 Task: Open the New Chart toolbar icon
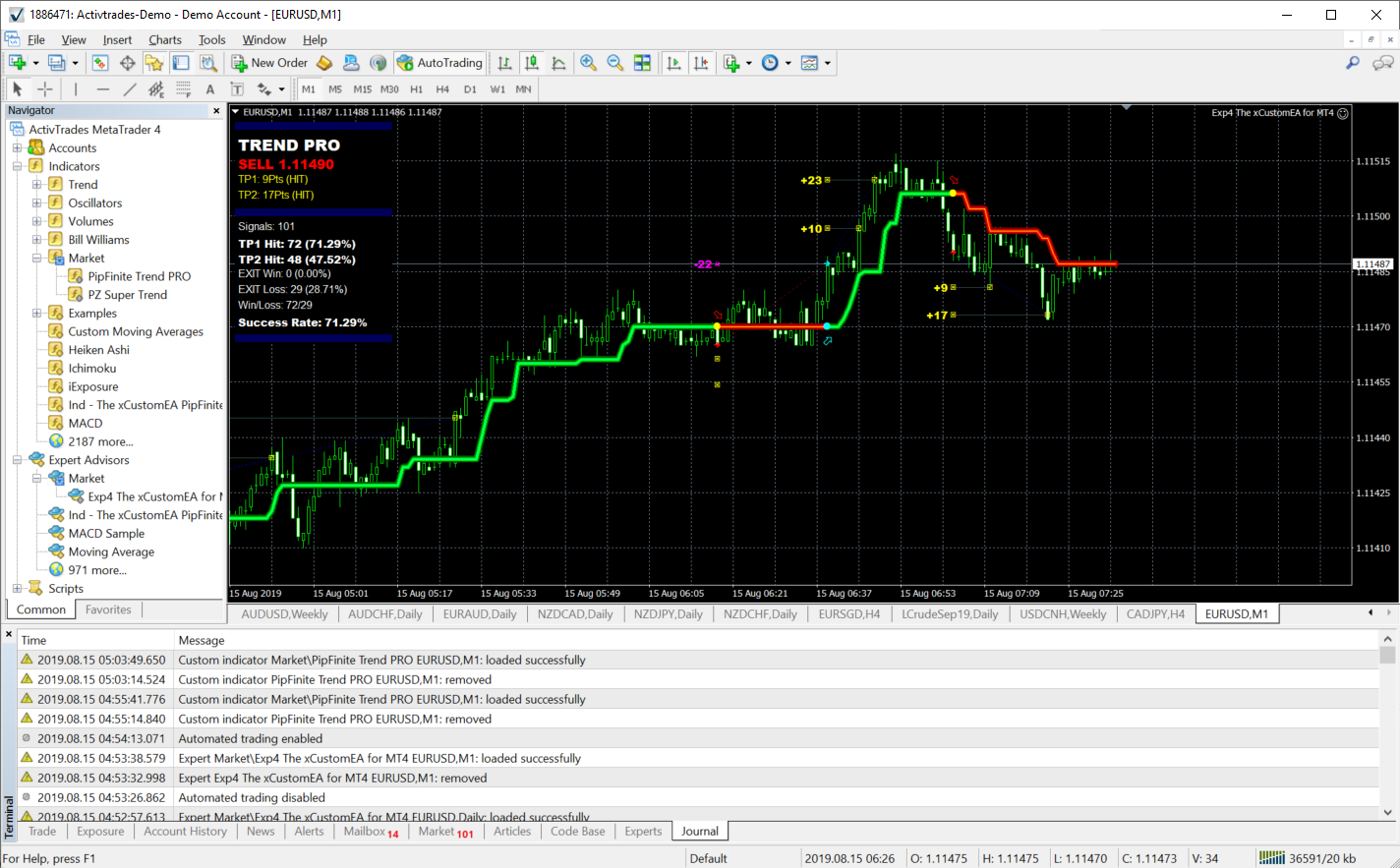click(x=17, y=63)
